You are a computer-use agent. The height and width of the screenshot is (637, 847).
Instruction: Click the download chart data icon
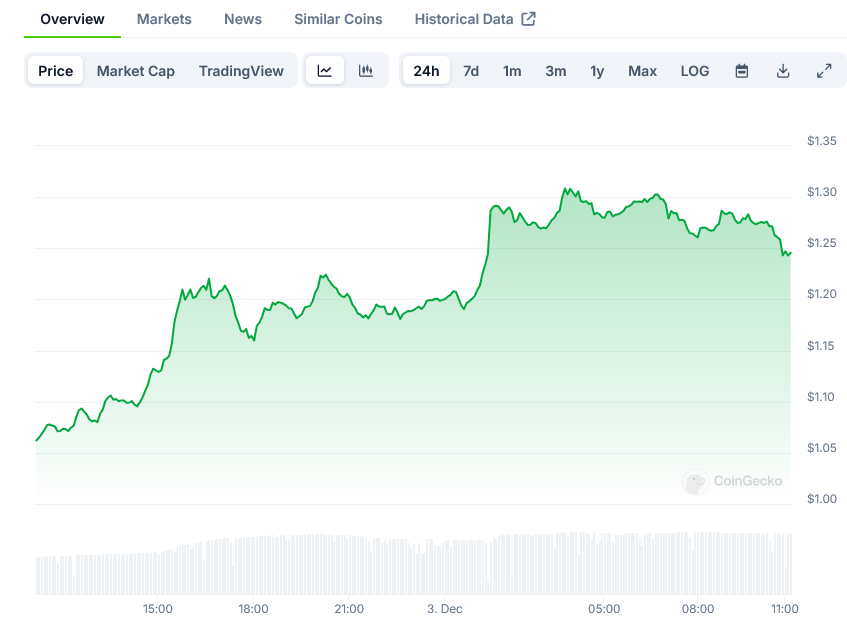click(x=783, y=71)
